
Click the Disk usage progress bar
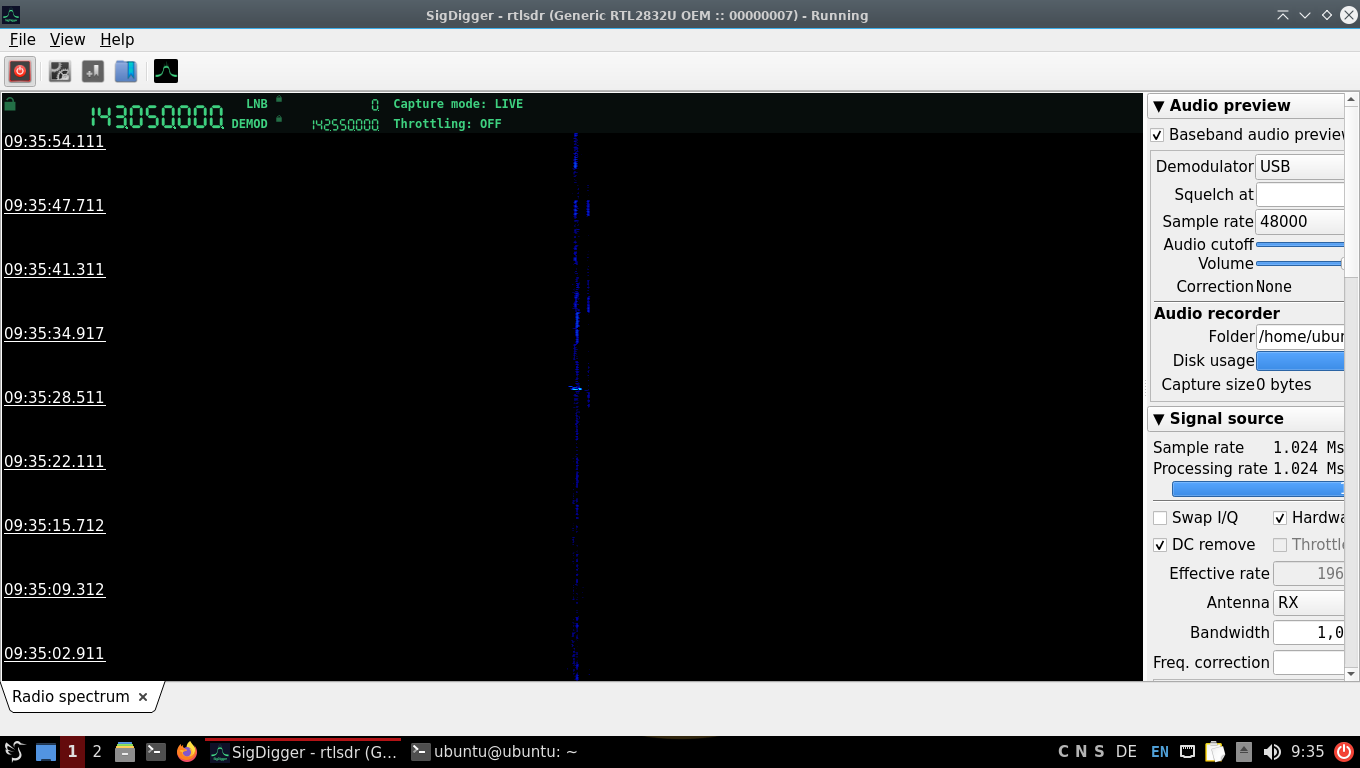[1300, 361]
